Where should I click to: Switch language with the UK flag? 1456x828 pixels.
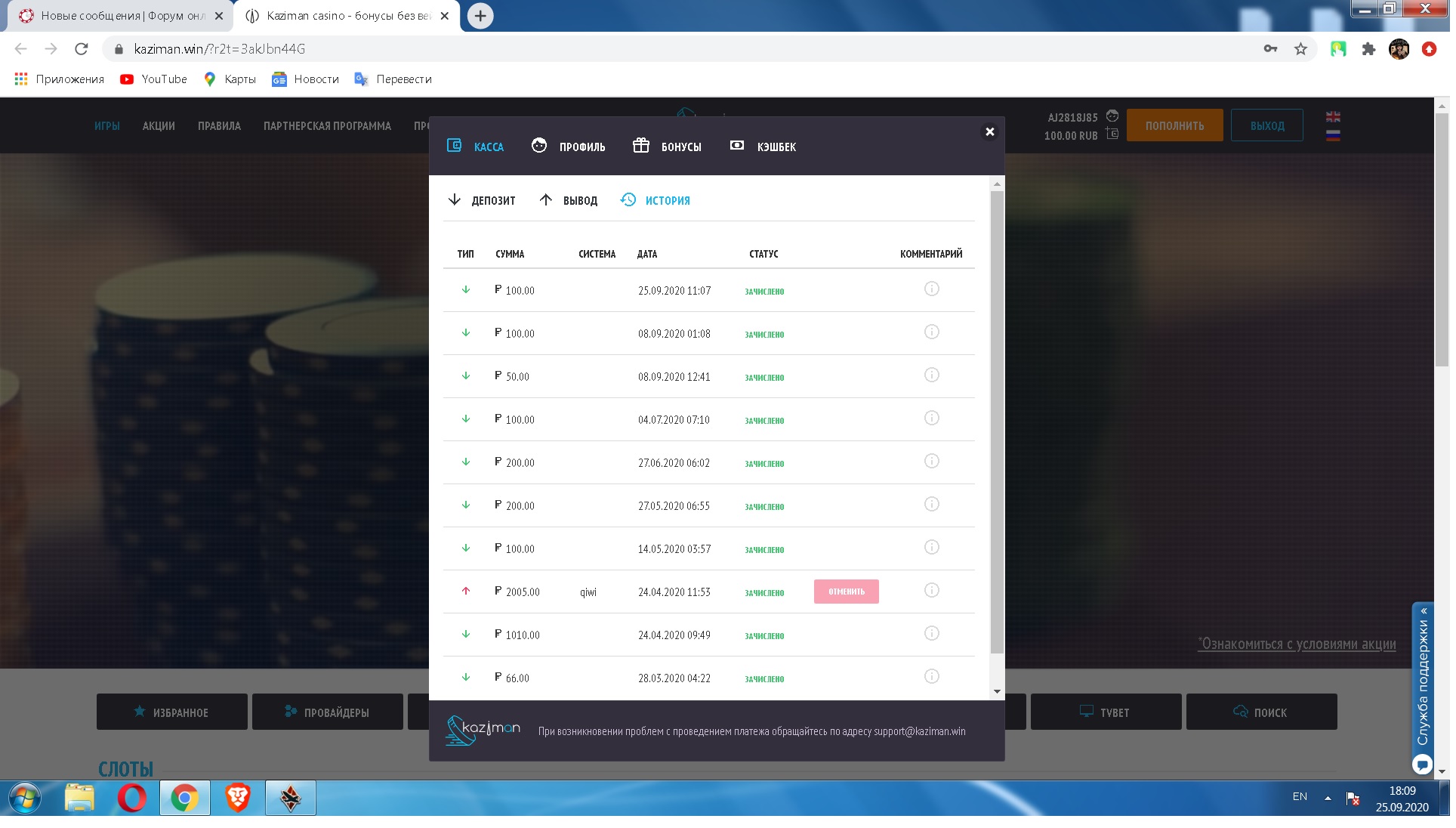pyautogui.click(x=1333, y=117)
